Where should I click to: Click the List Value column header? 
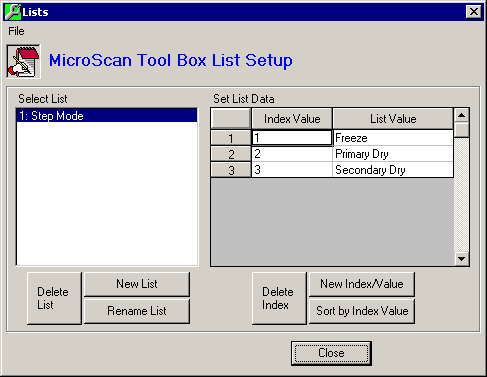click(x=393, y=119)
